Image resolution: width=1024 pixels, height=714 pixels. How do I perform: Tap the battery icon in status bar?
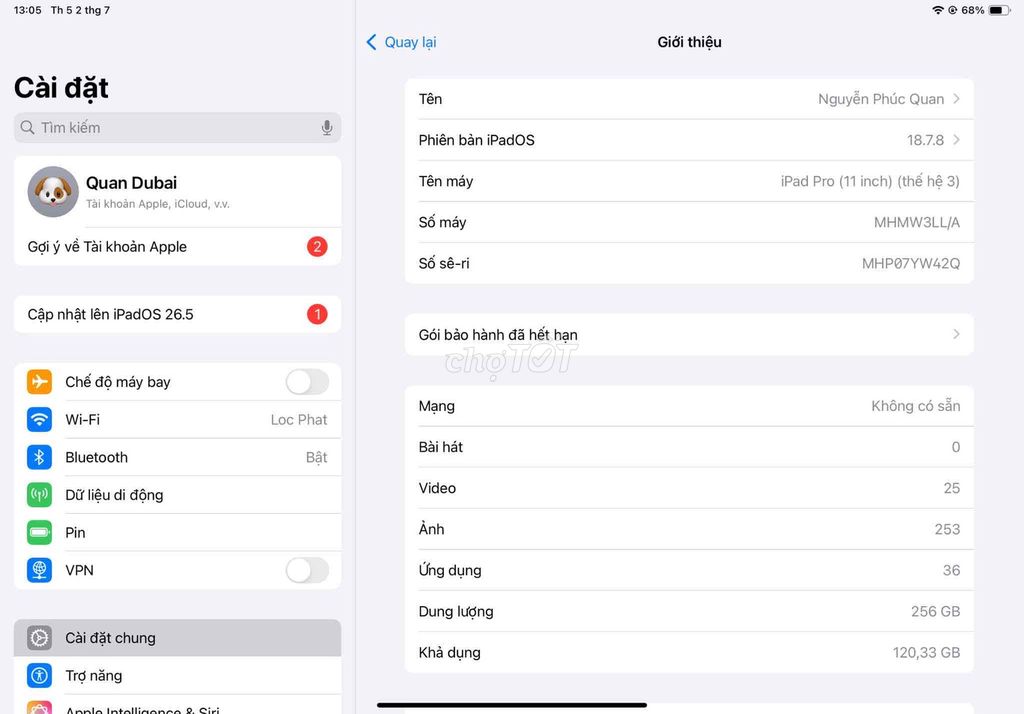click(x=999, y=10)
